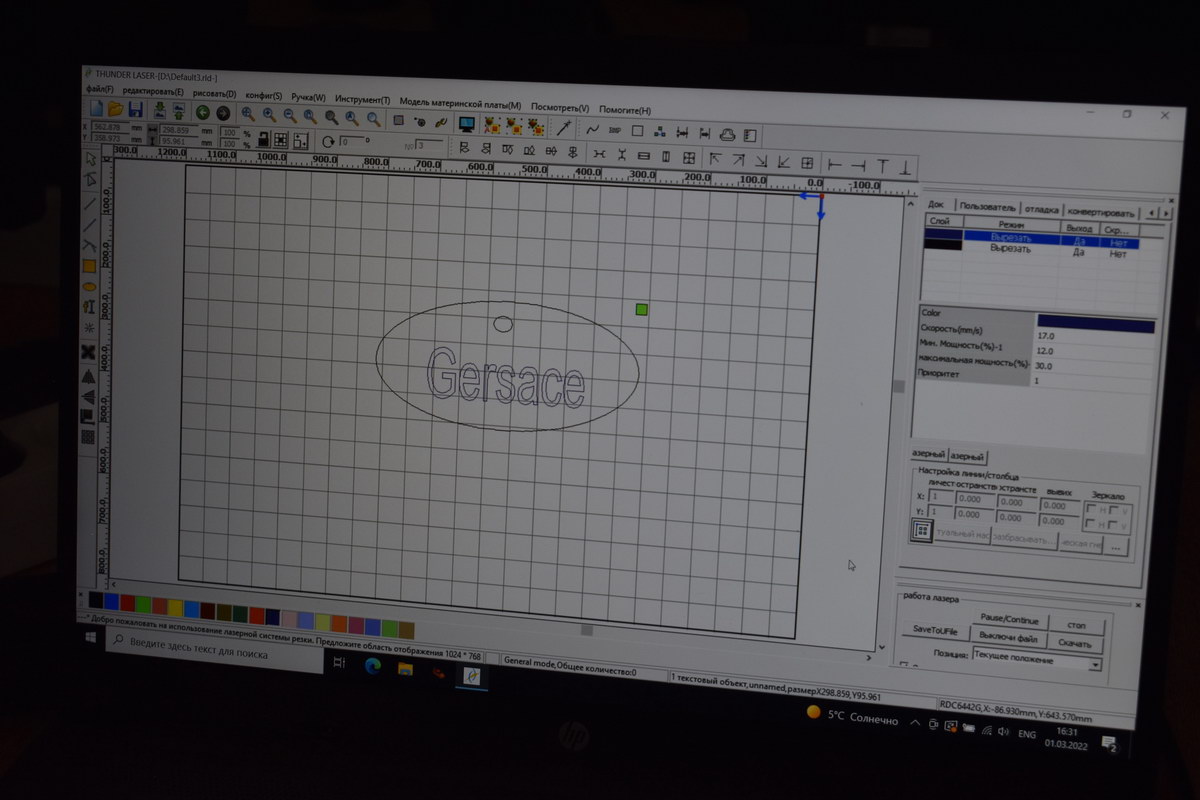Click the align-to-top-left corner arrow icon

pyautogui.click(x=714, y=160)
